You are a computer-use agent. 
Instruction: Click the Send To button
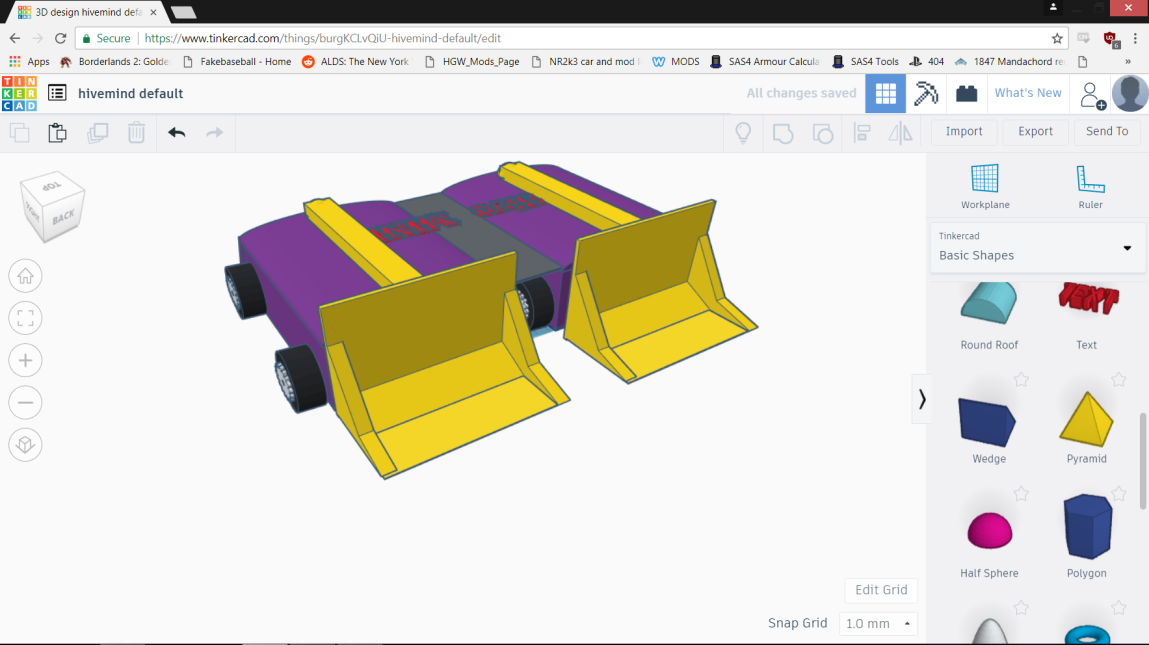(1106, 131)
